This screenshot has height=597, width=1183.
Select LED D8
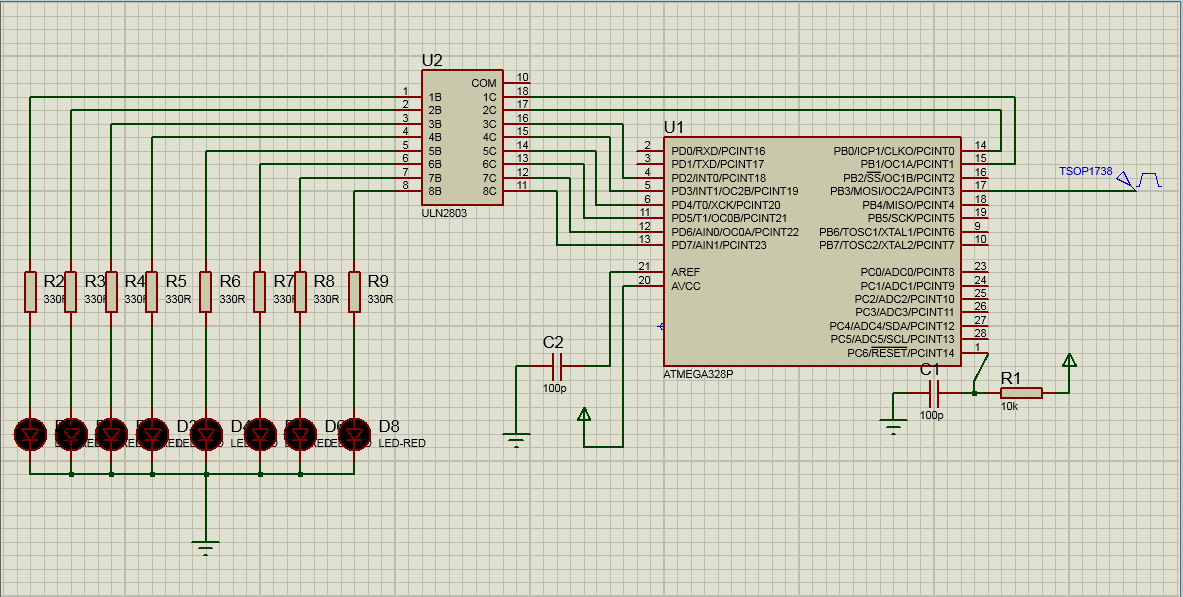[x=352, y=435]
